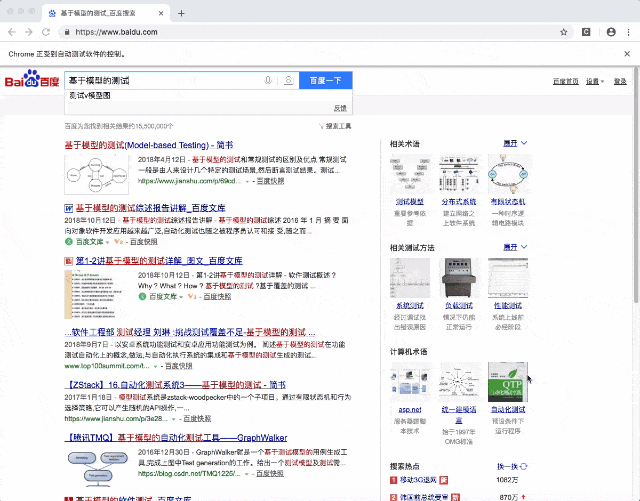Viewport: 640px width, 501px height.
Task: Click the GraphWalker result thumbnail
Action: (97, 468)
